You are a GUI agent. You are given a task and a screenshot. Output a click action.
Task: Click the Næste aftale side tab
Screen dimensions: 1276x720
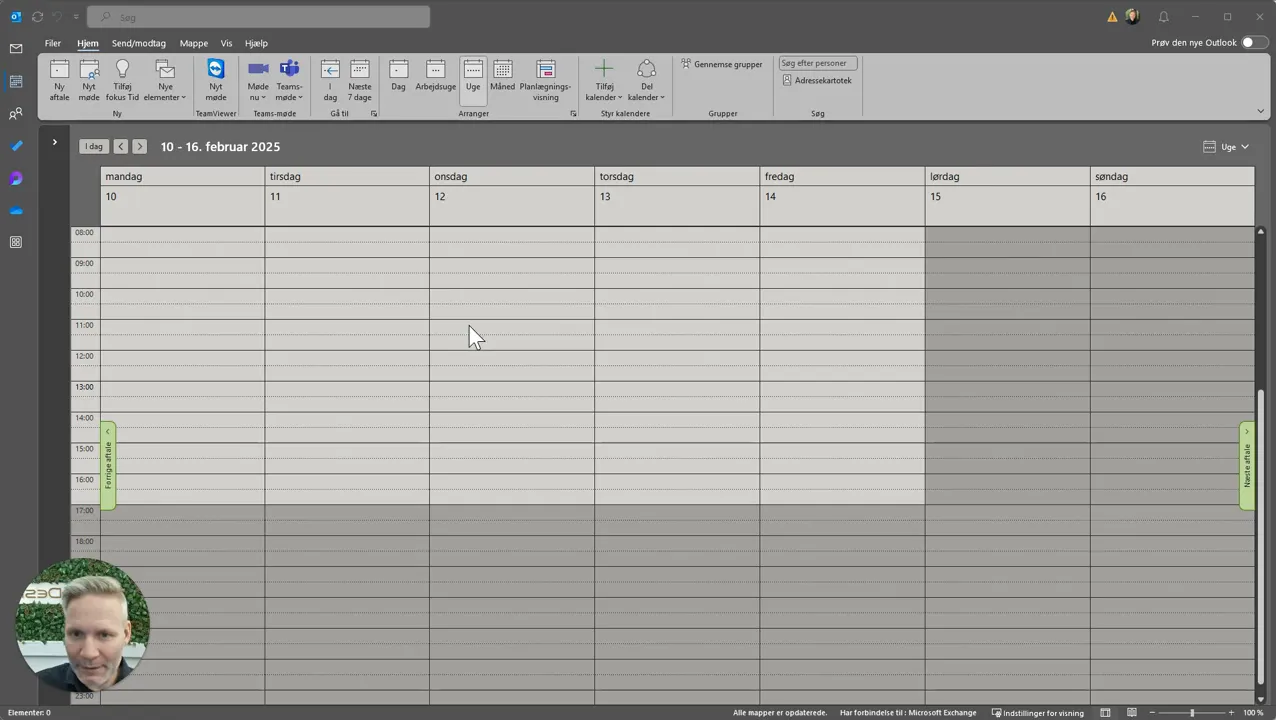tap(1247, 466)
